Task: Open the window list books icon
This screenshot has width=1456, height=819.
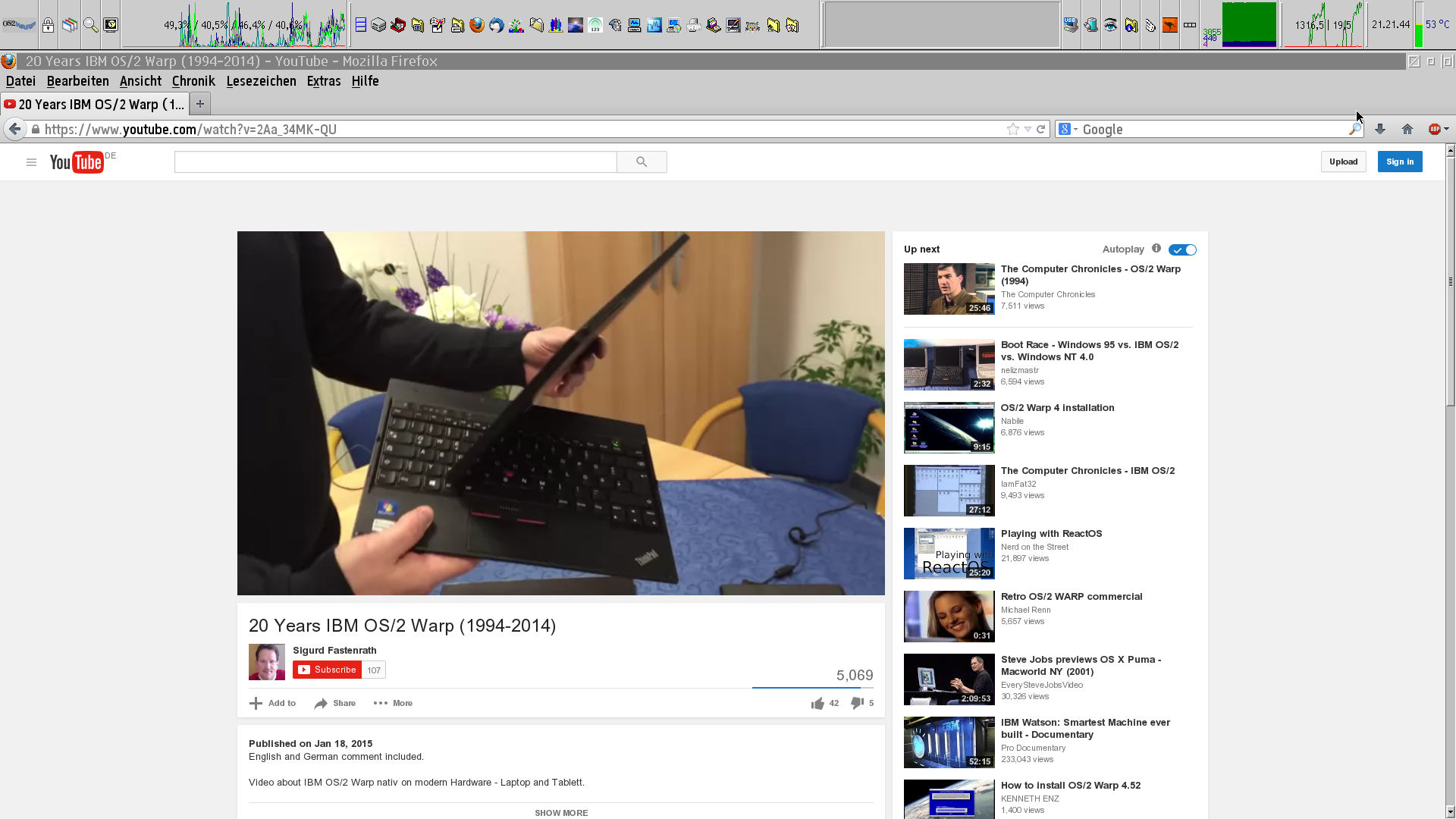Action: point(70,25)
